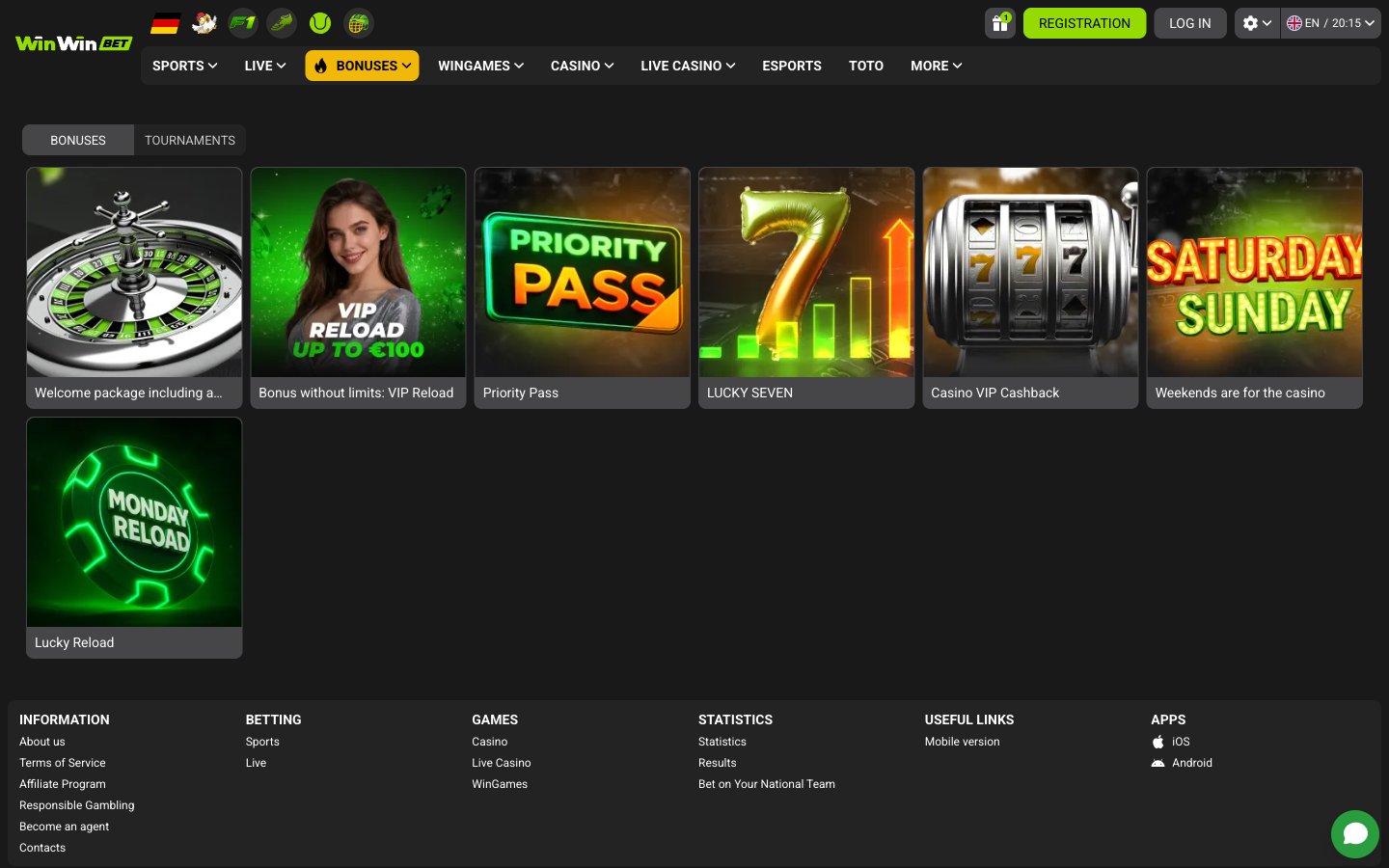
Task: Click 'Weekends are for the casino' caption
Action: pyautogui.click(x=1240, y=393)
